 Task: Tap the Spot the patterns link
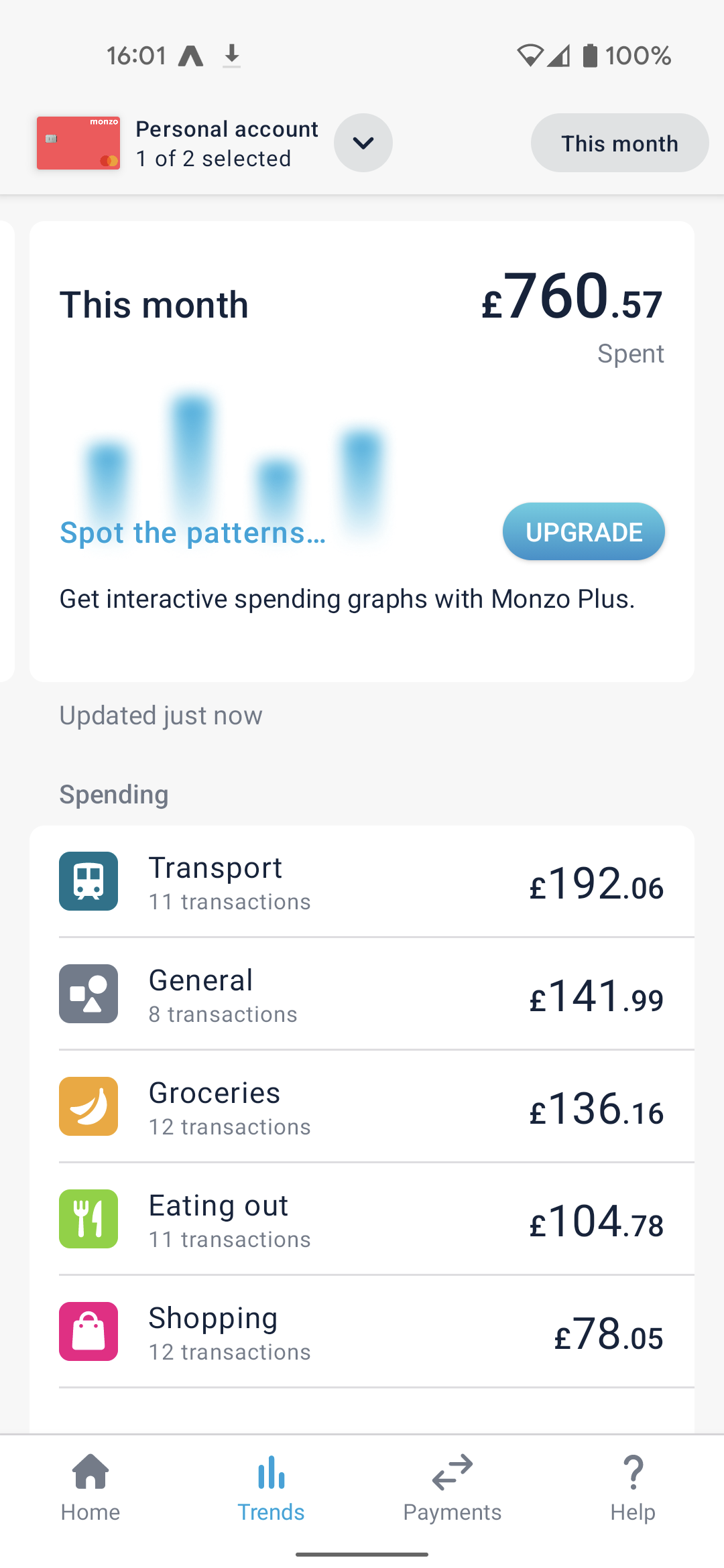tap(193, 533)
